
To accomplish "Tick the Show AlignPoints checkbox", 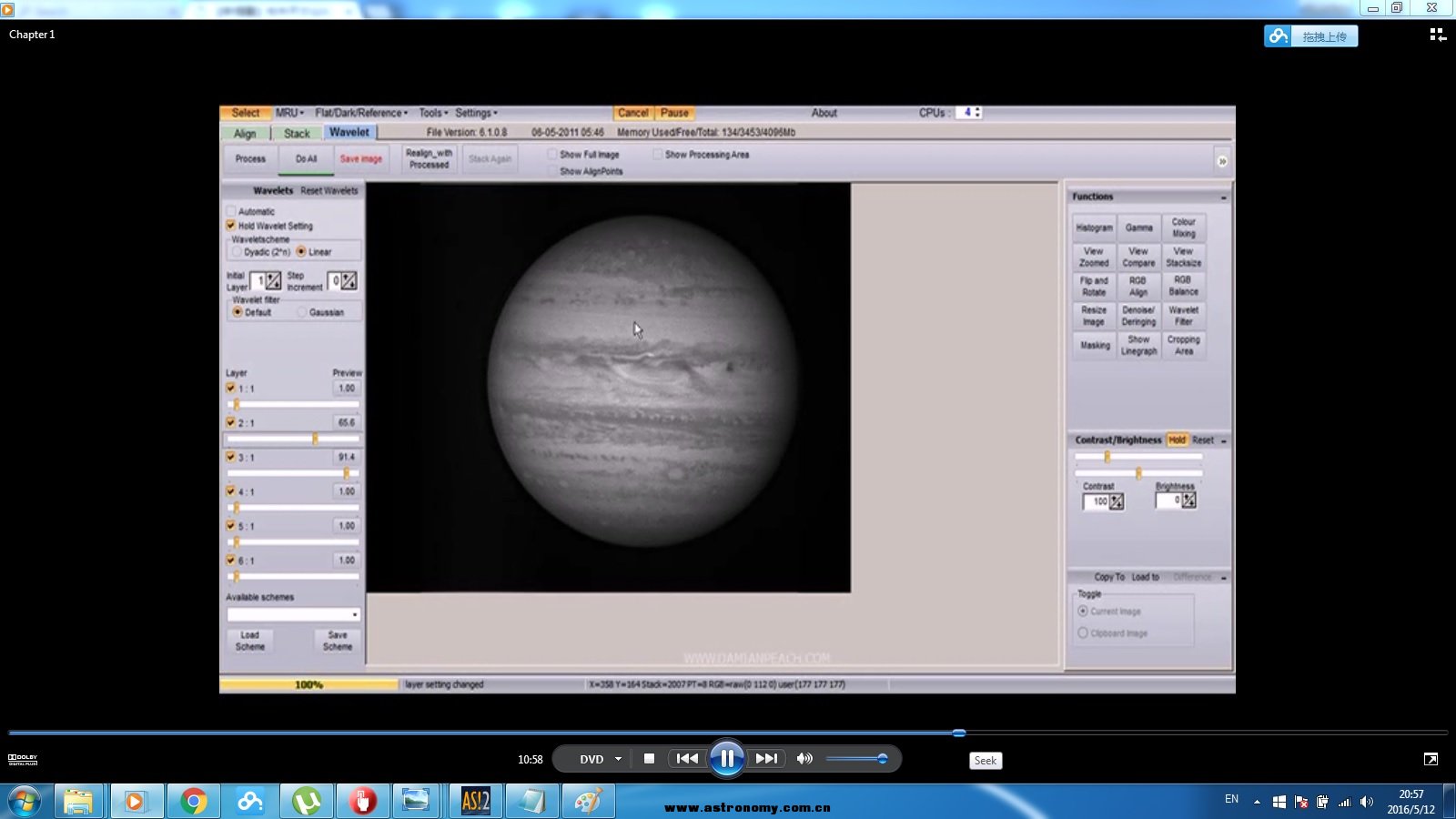I will pyautogui.click(x=552, y=171).
